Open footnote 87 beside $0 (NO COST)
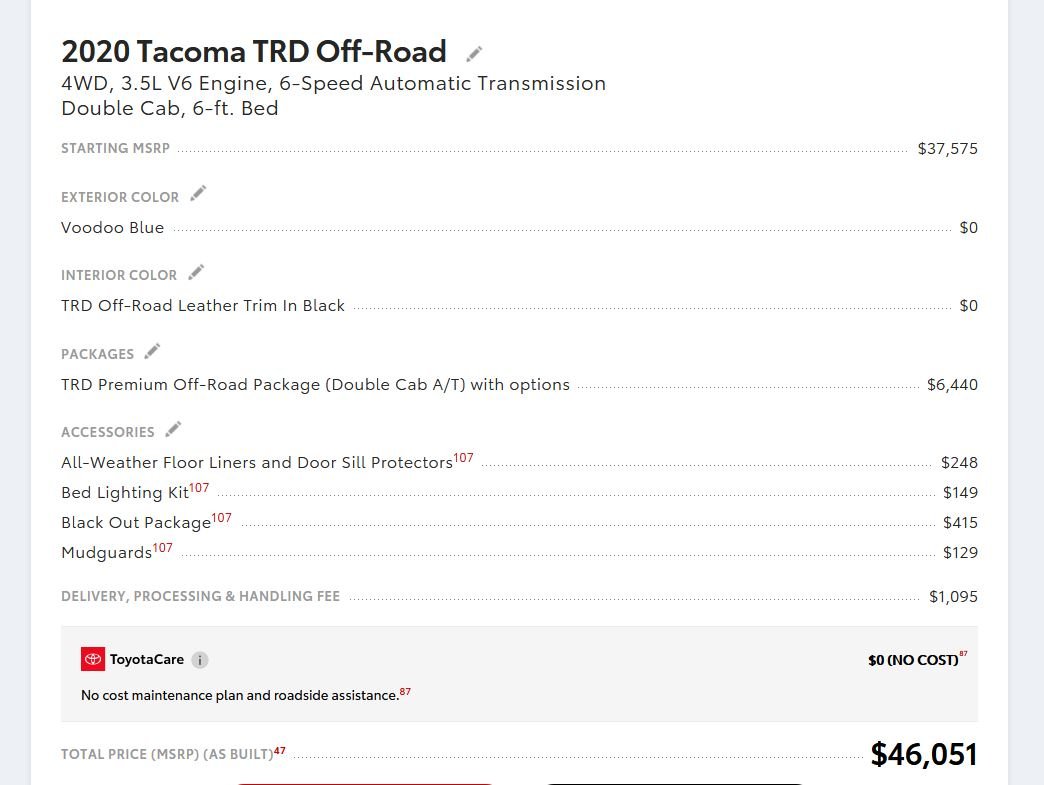The image size is (1044, 785). [963, 654]
